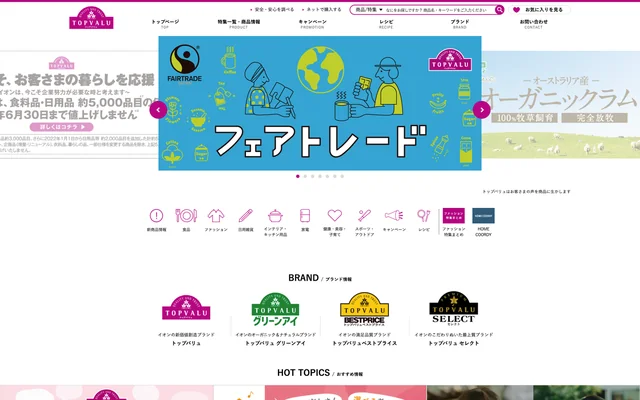Open the search category dropdown 商品/特集
Image resolution: width=640 pixels, height=400 pixels.
(369, 9)
